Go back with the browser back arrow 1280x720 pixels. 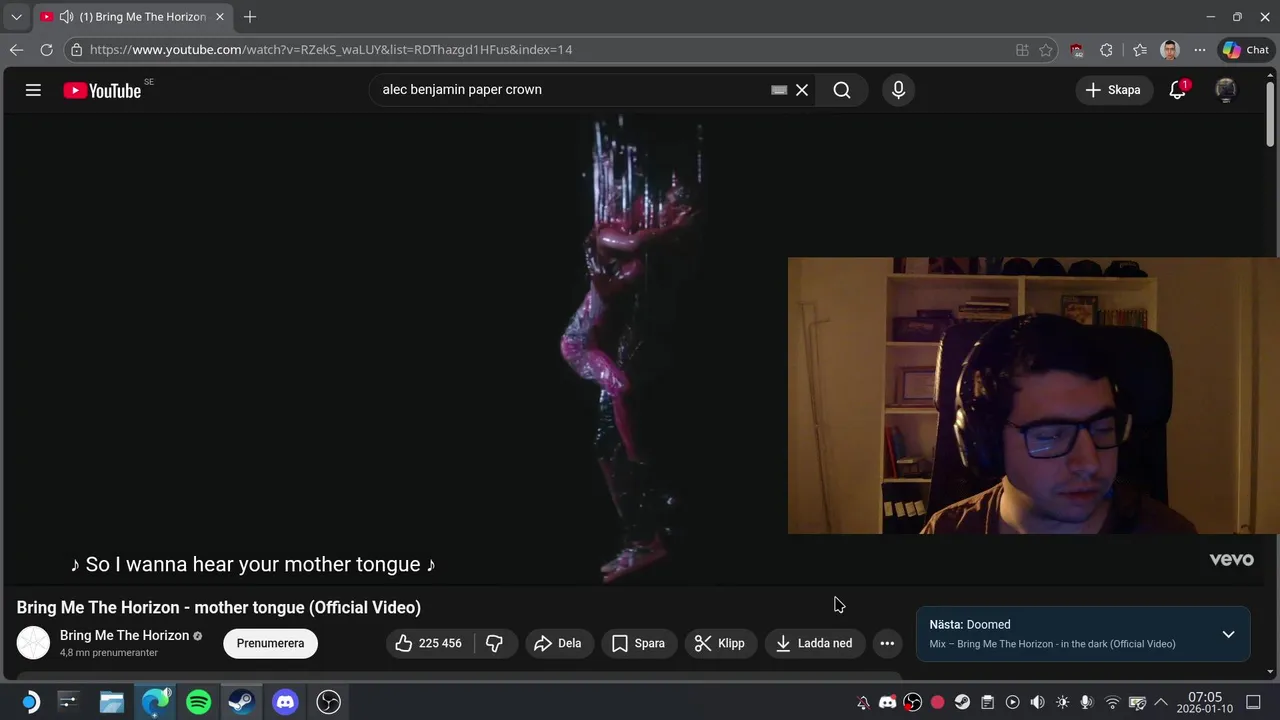point(16,50)
